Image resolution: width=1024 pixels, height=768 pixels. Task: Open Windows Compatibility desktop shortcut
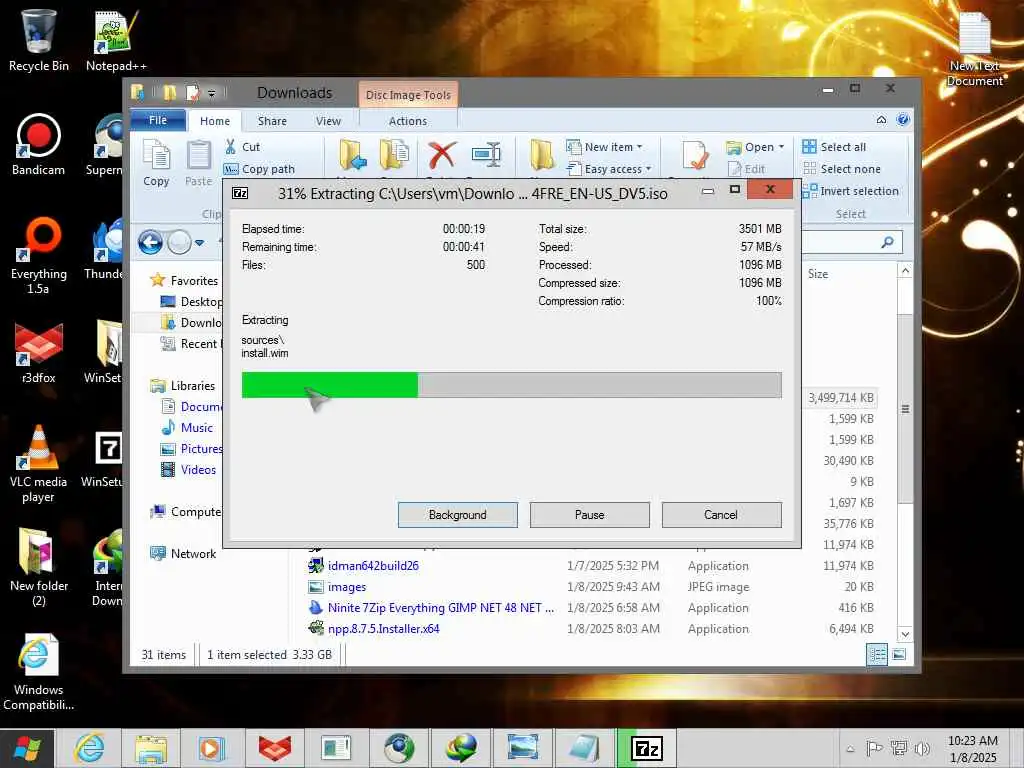[39, 671]
